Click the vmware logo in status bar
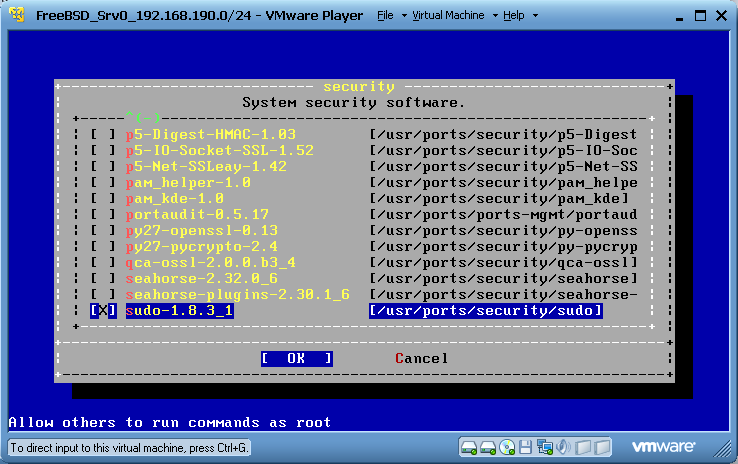This screenshot has height=464, width=738. (x=663, y=446)
